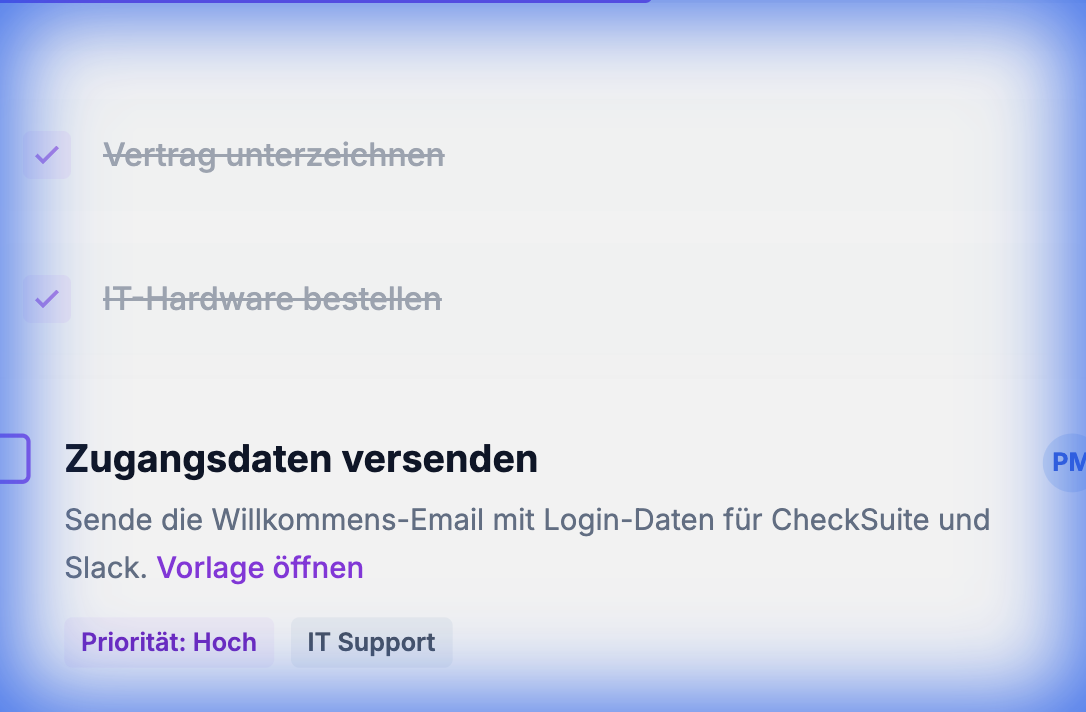
Task: Select the crossed-out Vertrag unterzeichnen title
Action: point(274,155)
